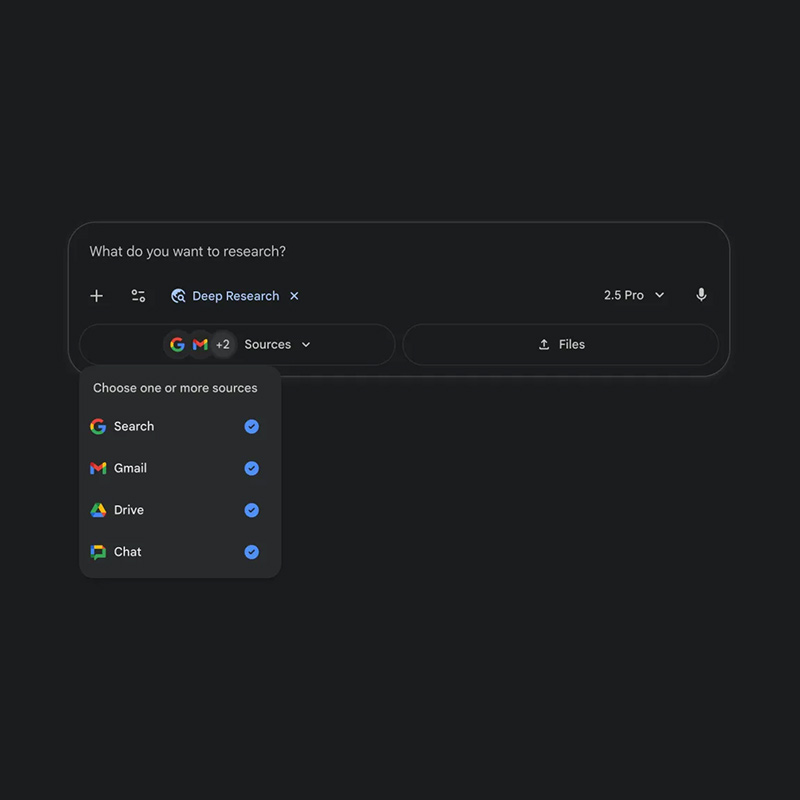Select the Search menu entry
Viewport: 800px width, 800px height.
click(180, 427)
